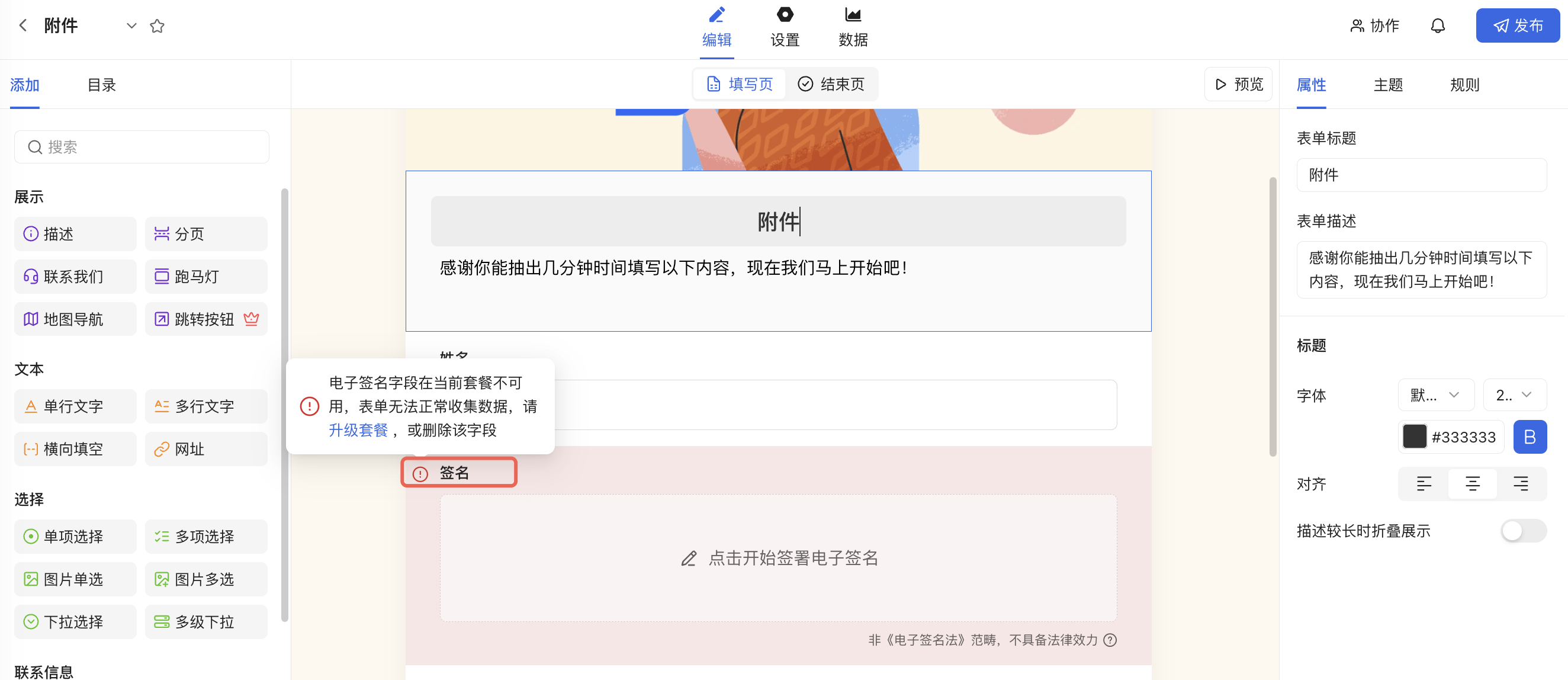
Task: Click the 协作 collaborate button
Action: (x=1374, y=25)
